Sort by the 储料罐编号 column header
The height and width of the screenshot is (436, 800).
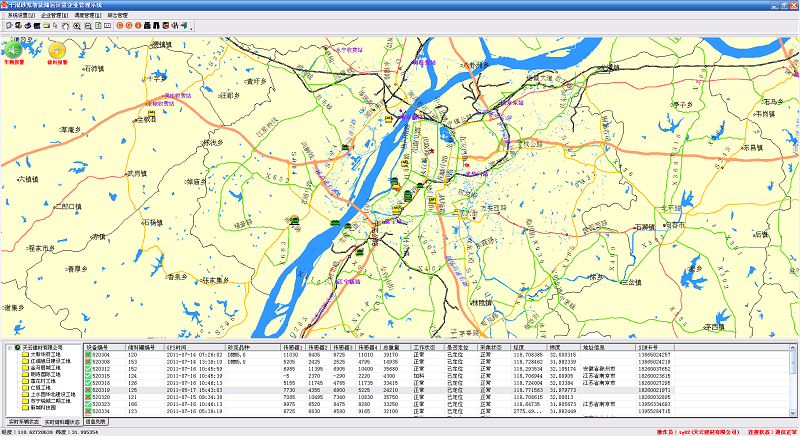click(x=145, y=347)
